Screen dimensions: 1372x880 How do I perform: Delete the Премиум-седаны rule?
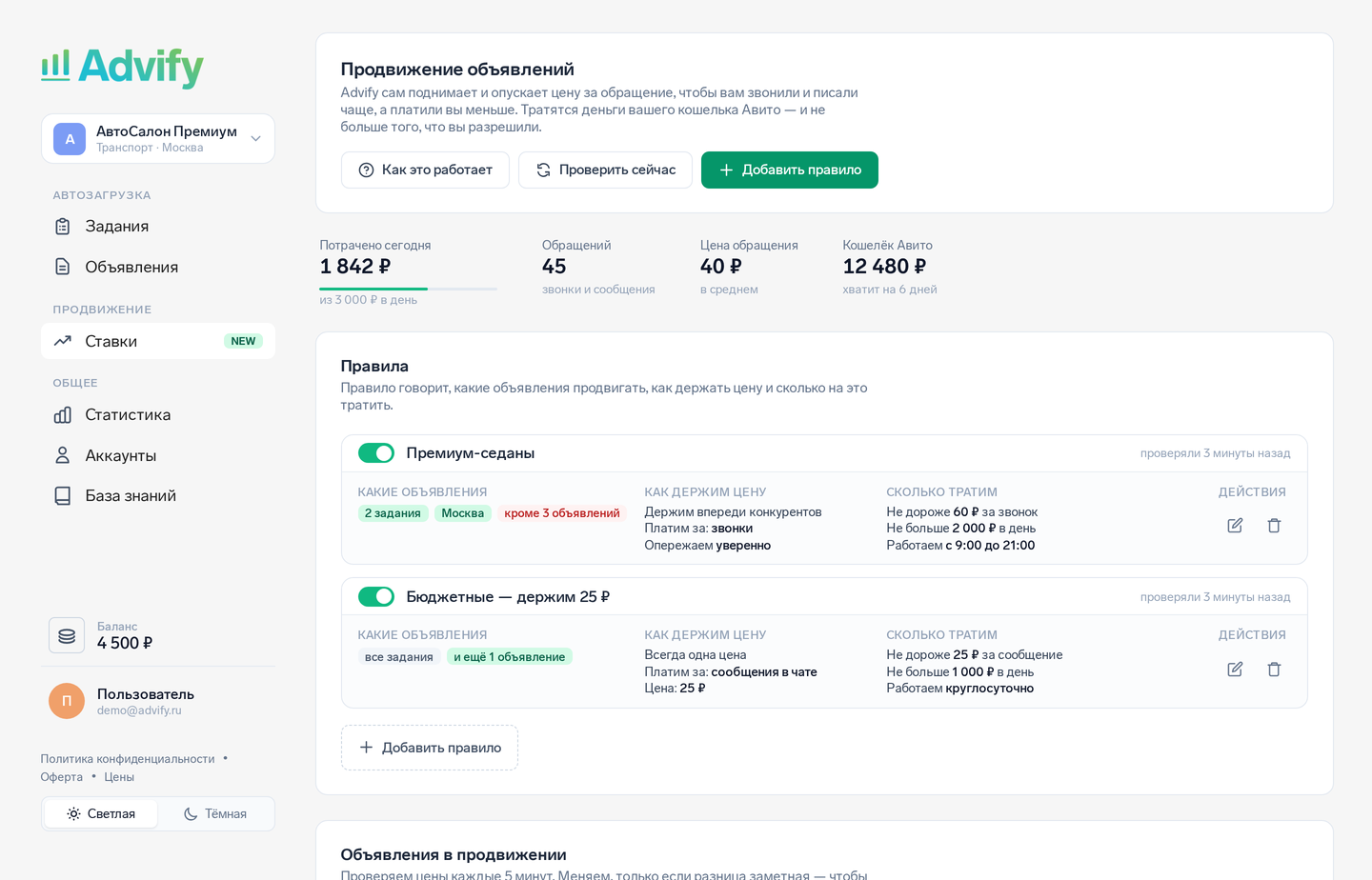[x=1274, y=526]
